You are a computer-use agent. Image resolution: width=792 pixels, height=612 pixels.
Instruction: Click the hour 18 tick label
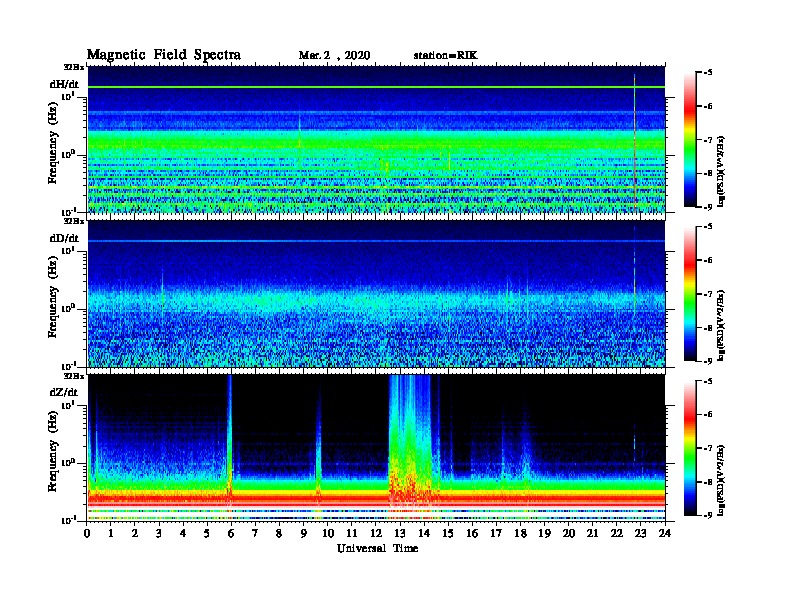[520, 534]
